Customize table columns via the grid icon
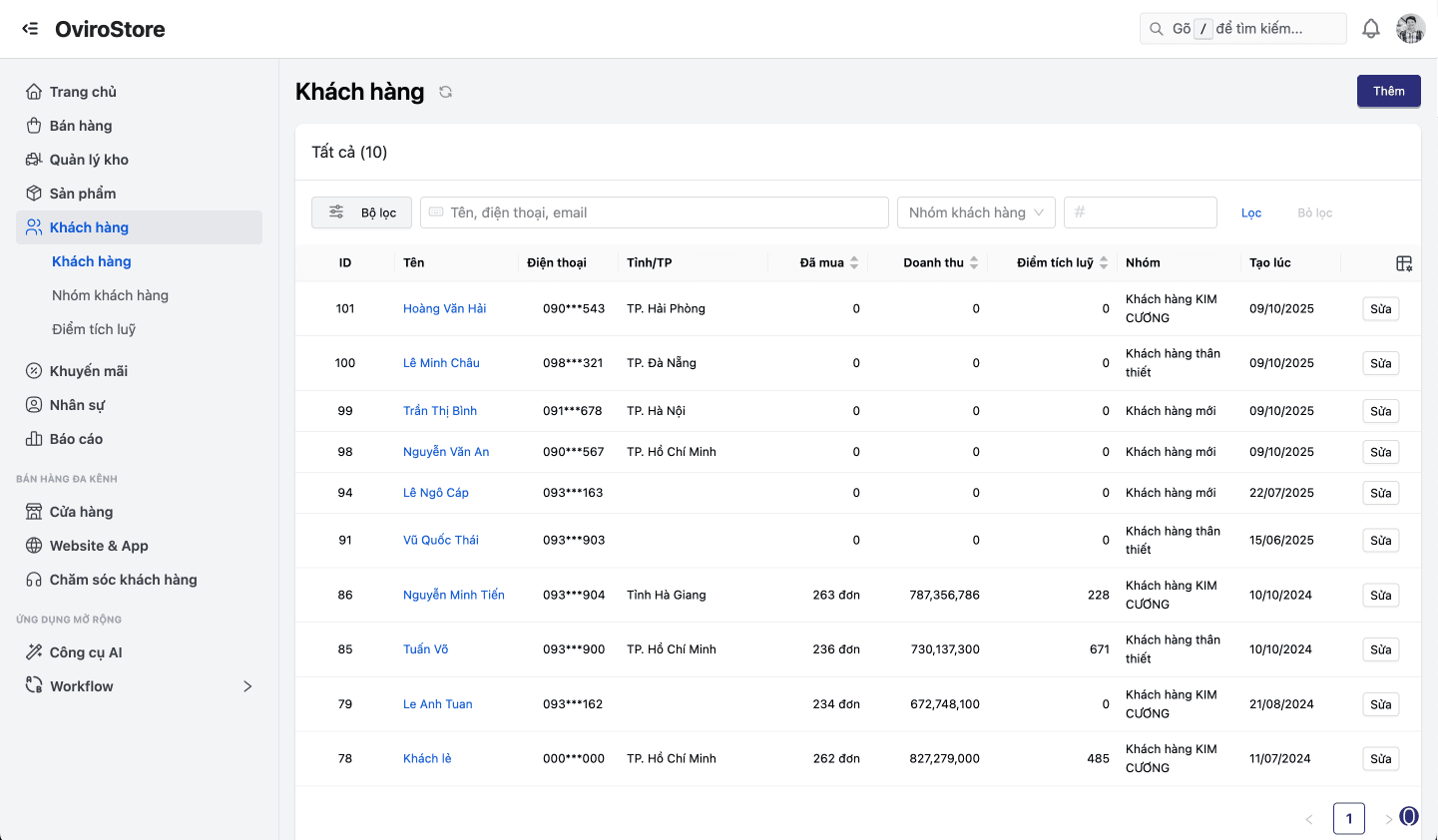This screenshot has width=1438, height=840. [x=1403, y=262]
